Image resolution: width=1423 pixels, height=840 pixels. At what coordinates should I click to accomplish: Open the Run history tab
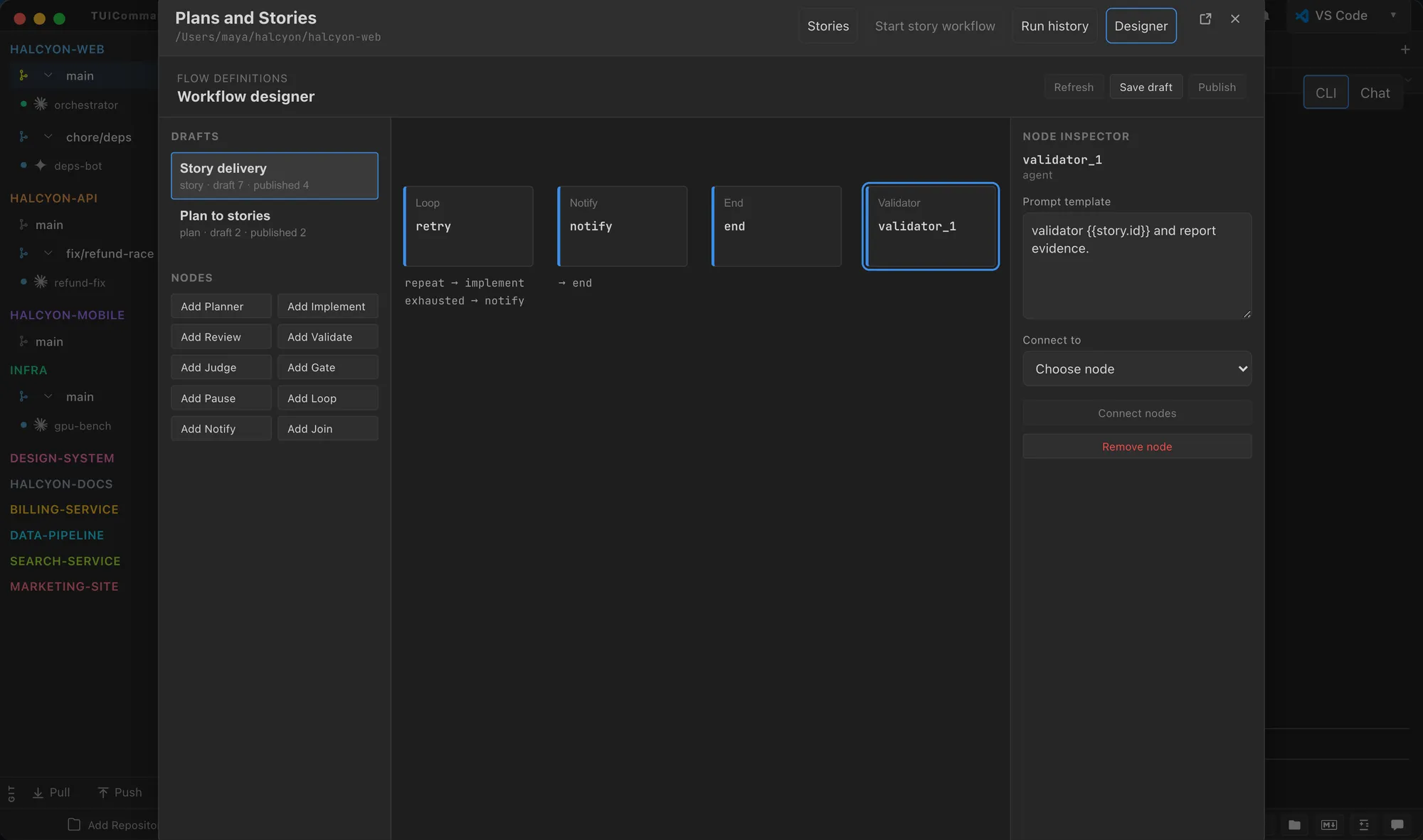click(1054, 26)
